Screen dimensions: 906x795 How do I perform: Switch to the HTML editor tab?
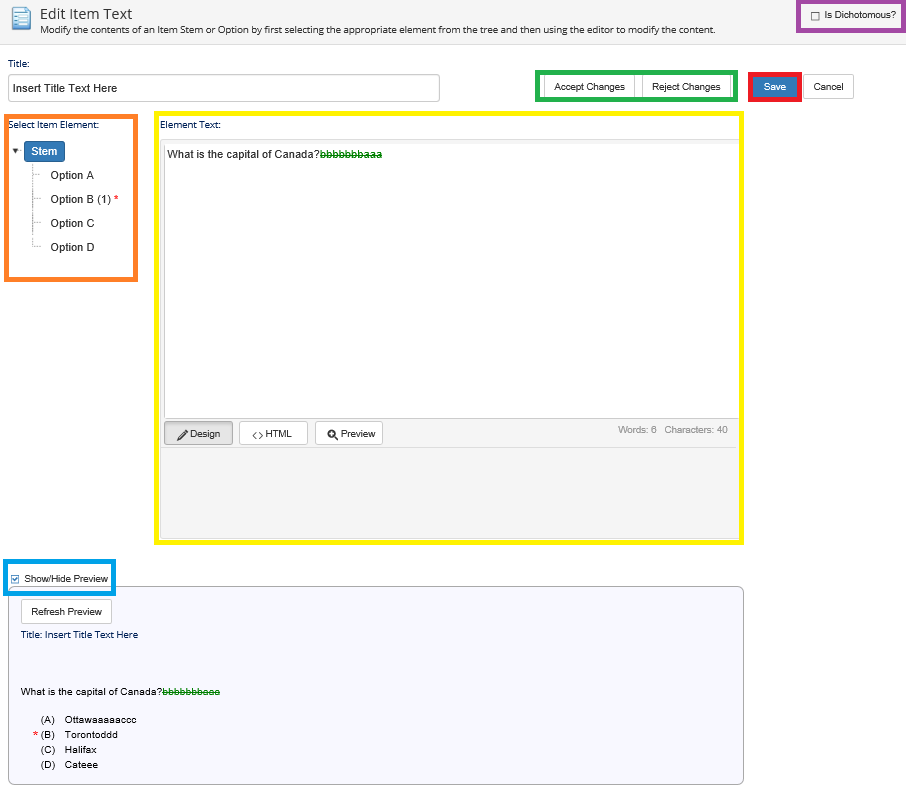[273, 433]
